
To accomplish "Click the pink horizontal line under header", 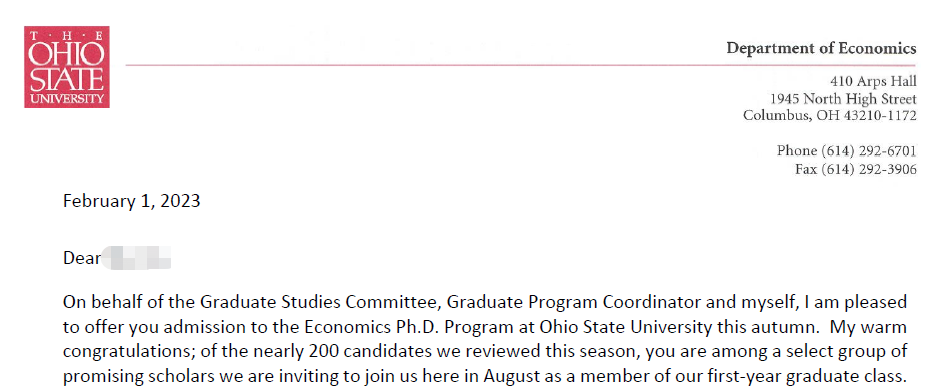I will pos(521,64).
